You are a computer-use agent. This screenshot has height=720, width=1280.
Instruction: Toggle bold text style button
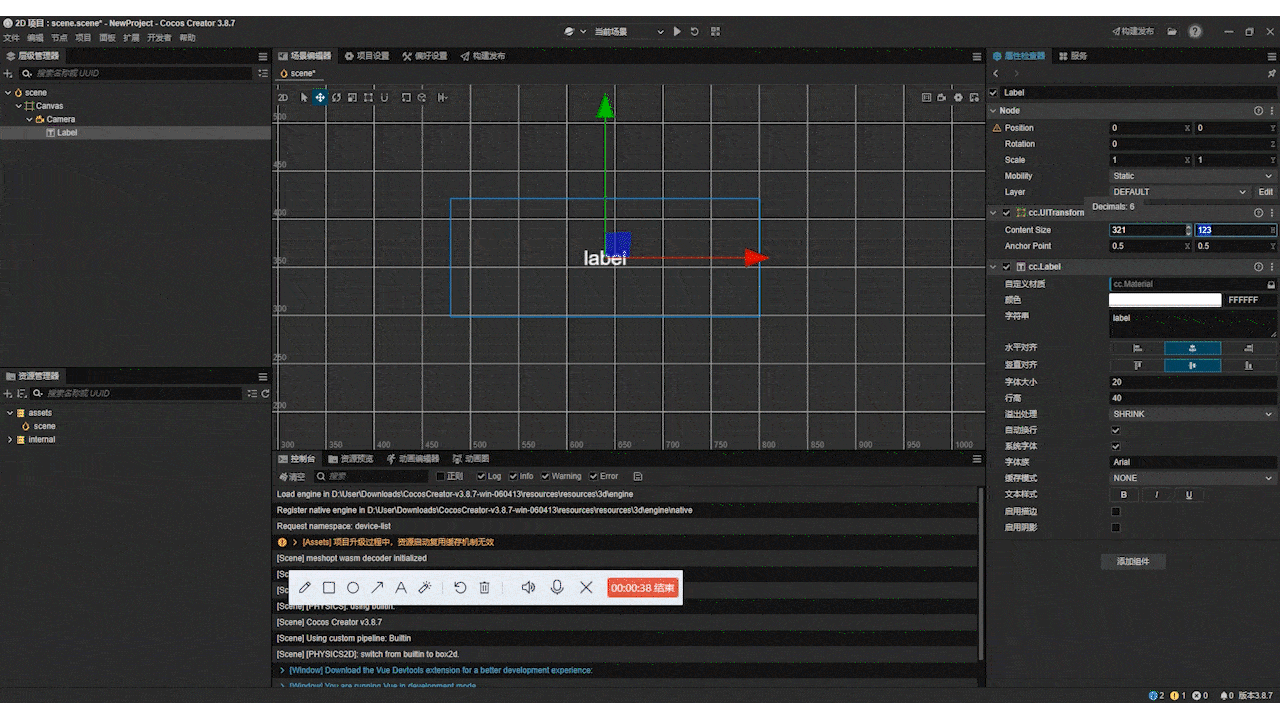pos(1124,495)
